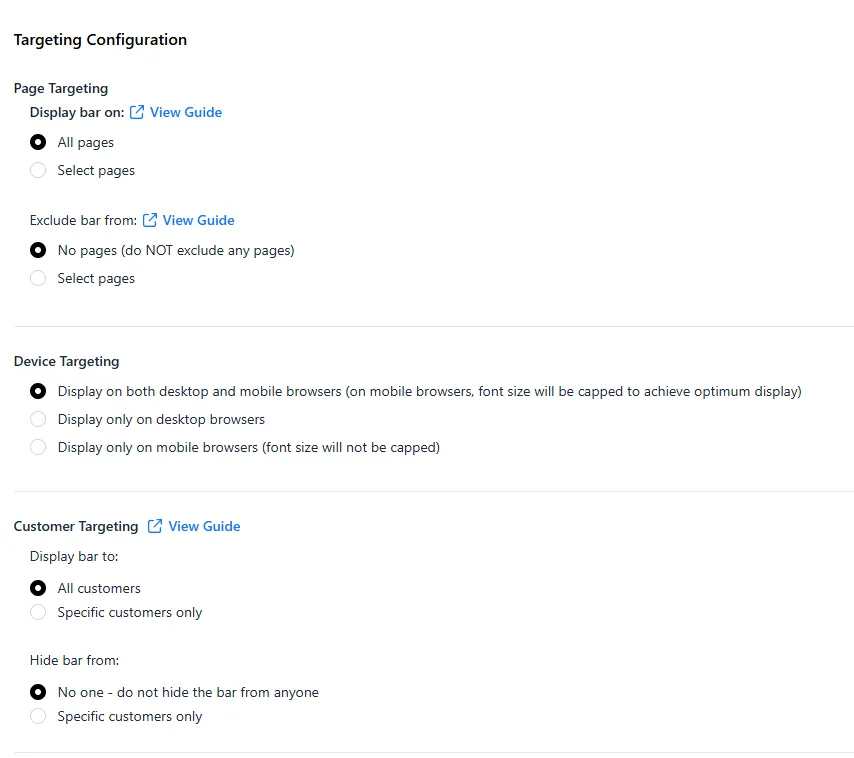Choose Display only on mobile browsers
854x758 pixels.
[38, 447]
